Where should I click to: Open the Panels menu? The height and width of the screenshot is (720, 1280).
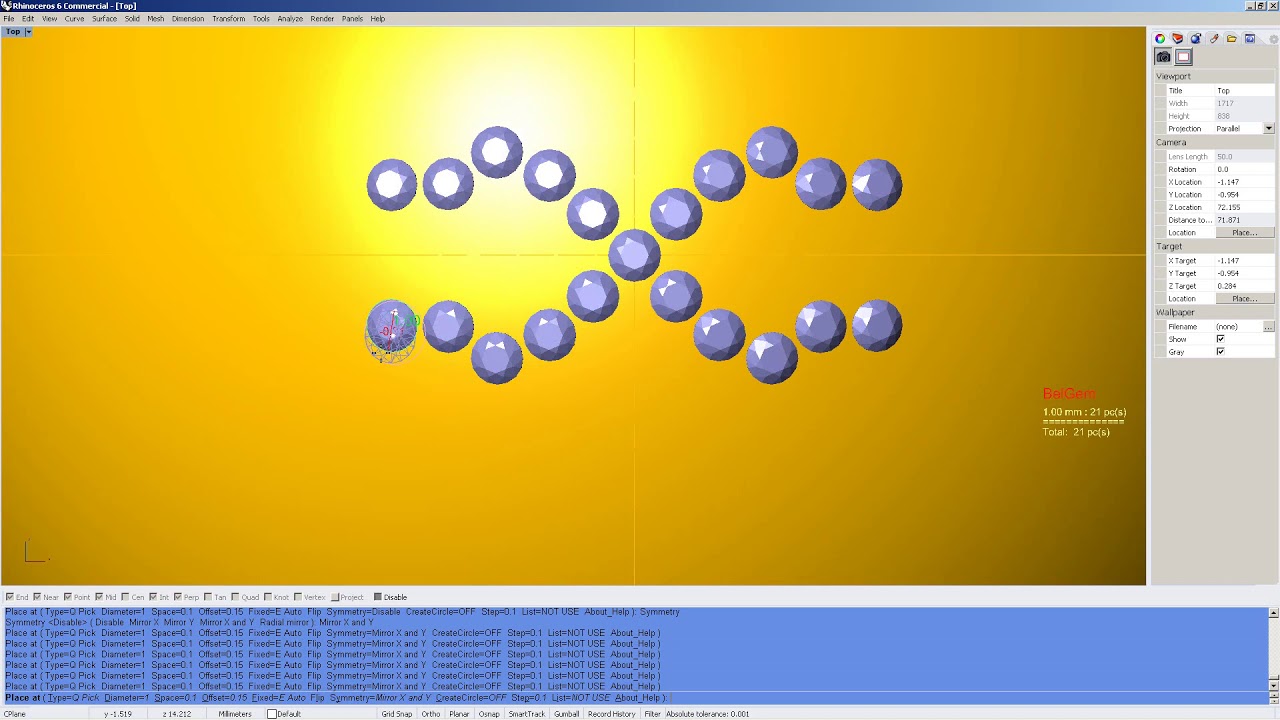click(x=352, y=19)
